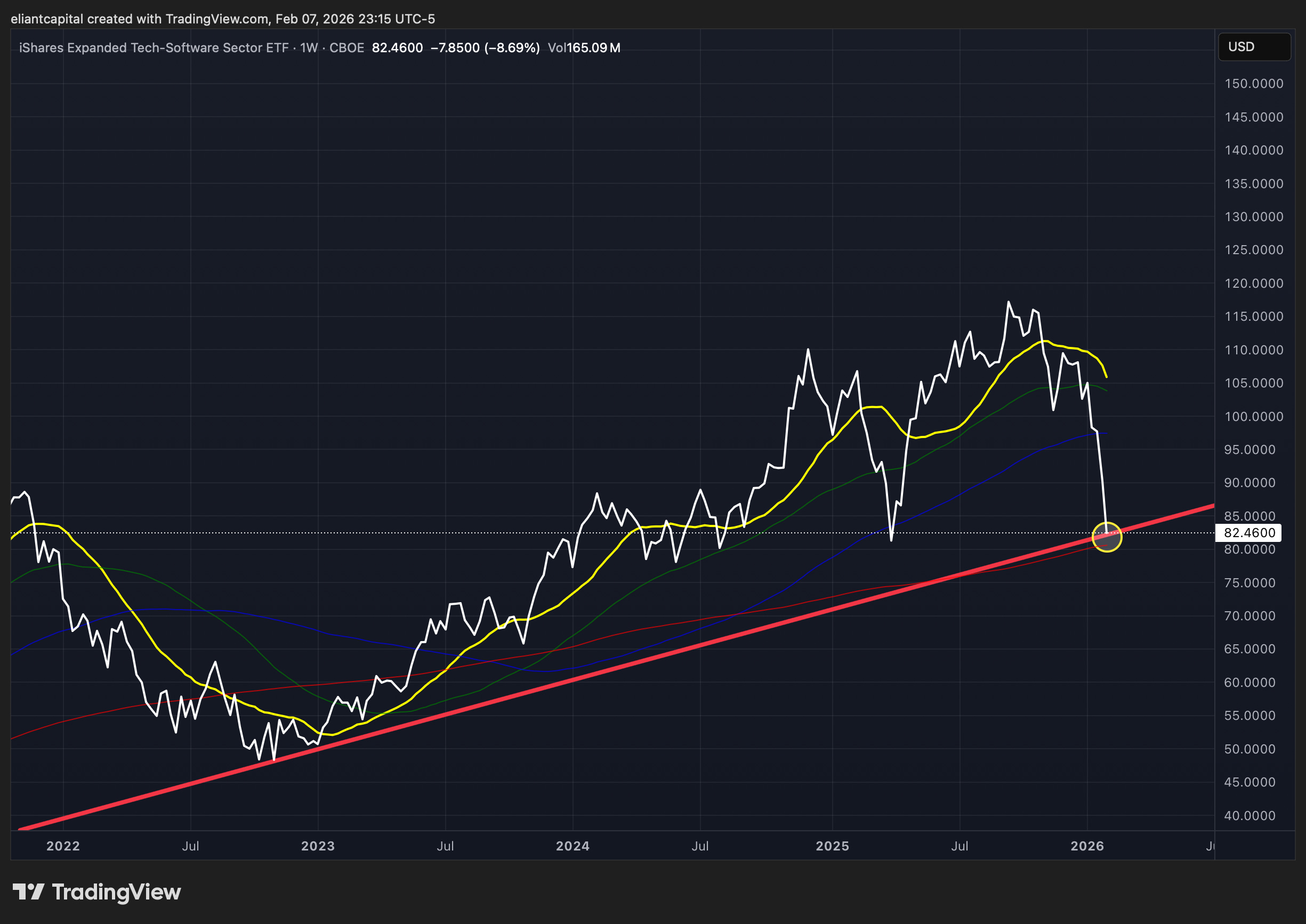Select the current price label 82.4600 on axis
Viewport: 1306px width, 924px height.
(x=1249, y=533)
